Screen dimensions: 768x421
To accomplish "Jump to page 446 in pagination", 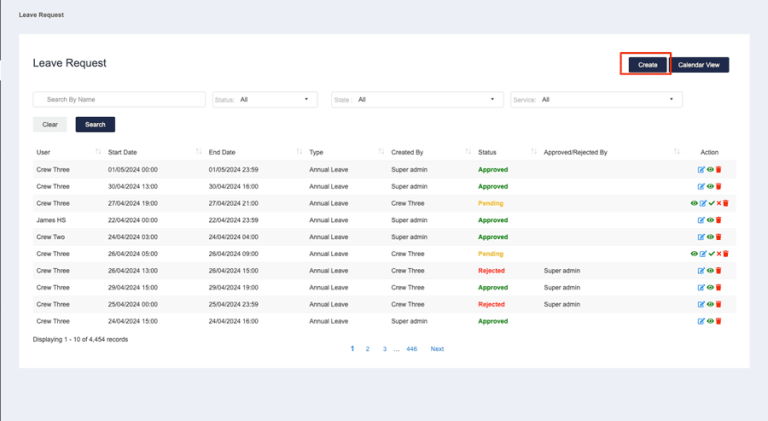I will click(411, 349).
